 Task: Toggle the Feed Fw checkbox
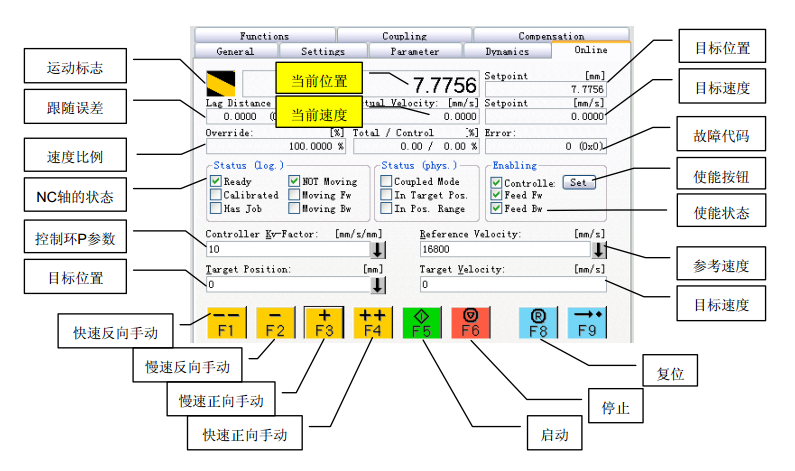pos(496,196)
